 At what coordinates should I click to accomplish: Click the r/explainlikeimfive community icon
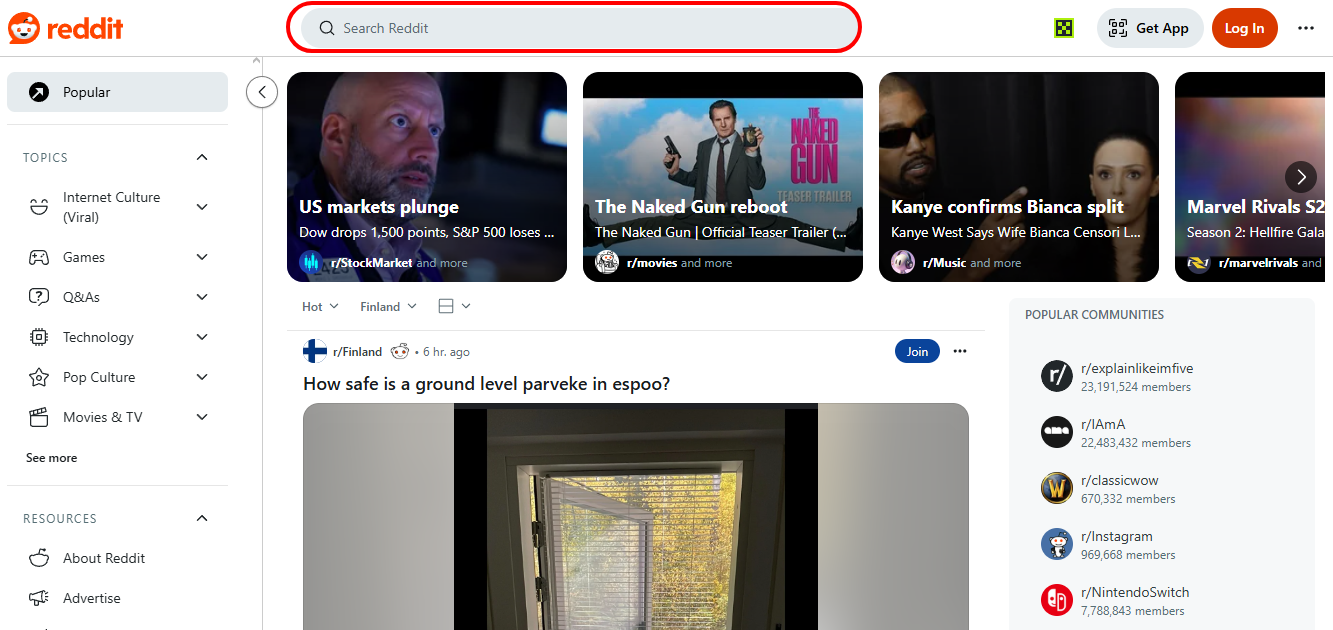pyautogui.click(x=1057, y=376)
